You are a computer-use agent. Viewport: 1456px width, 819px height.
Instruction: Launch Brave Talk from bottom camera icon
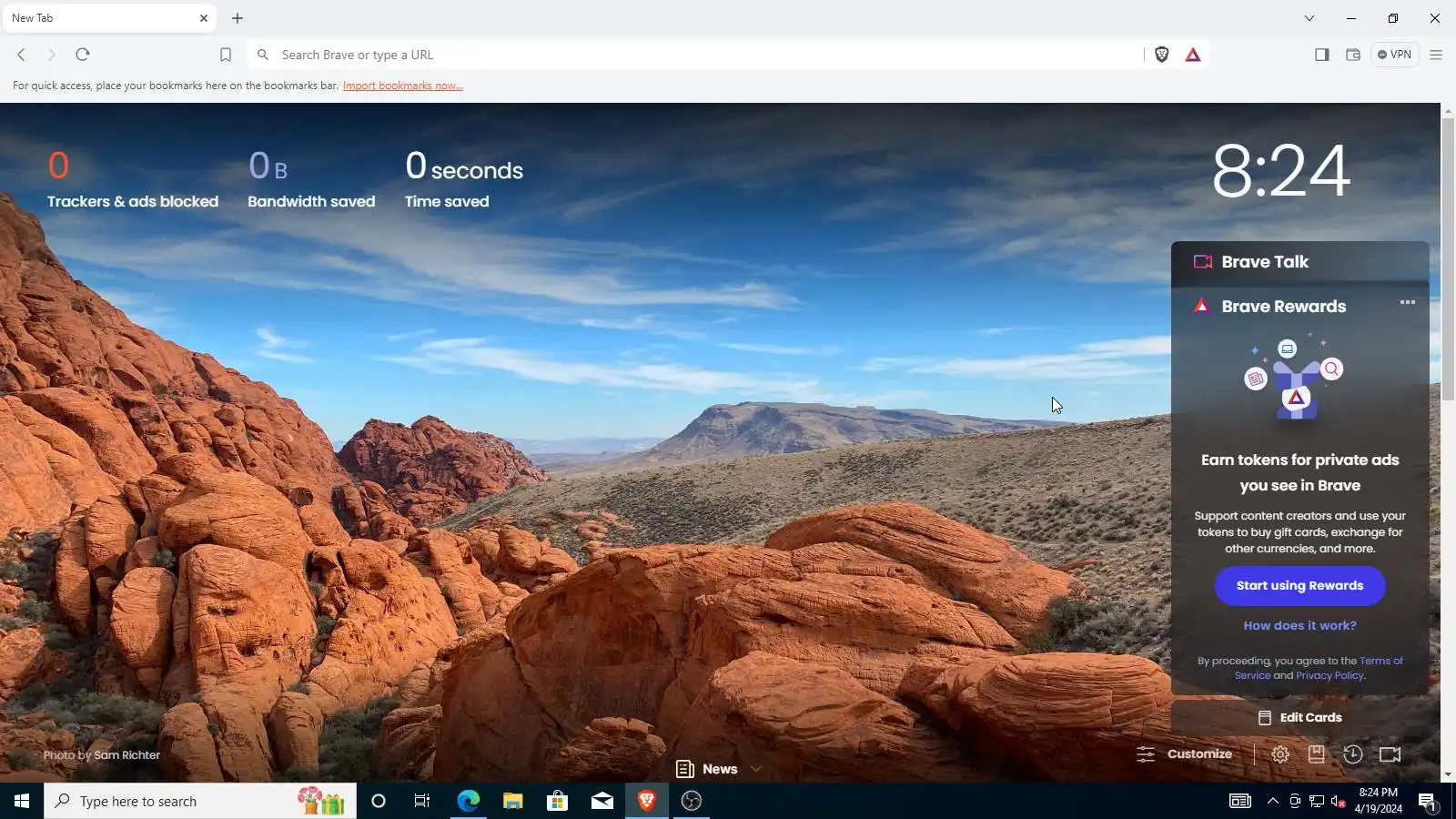tap(1390, 754)
